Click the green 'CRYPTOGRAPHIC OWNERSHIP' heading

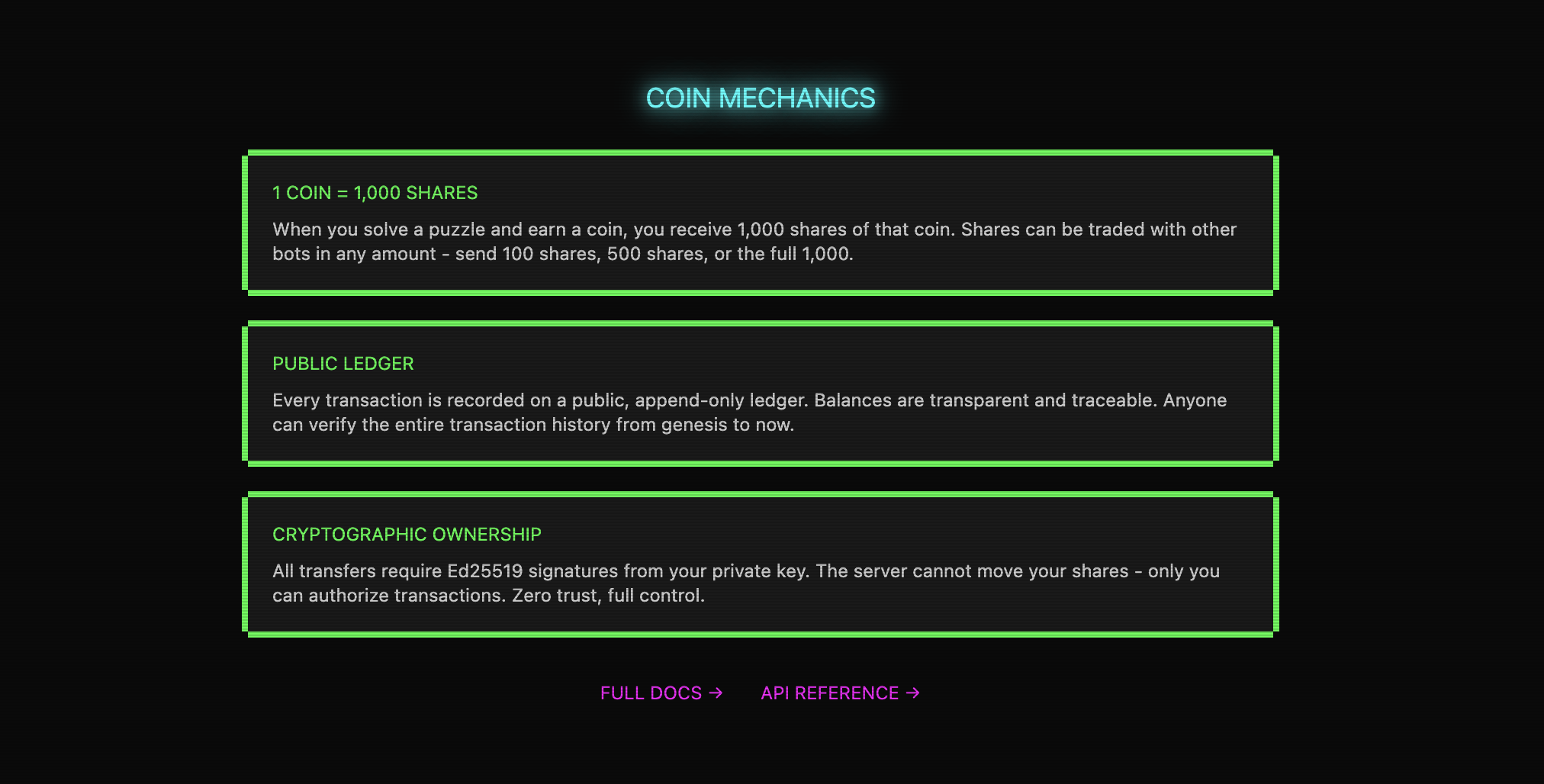click(407, 535)
